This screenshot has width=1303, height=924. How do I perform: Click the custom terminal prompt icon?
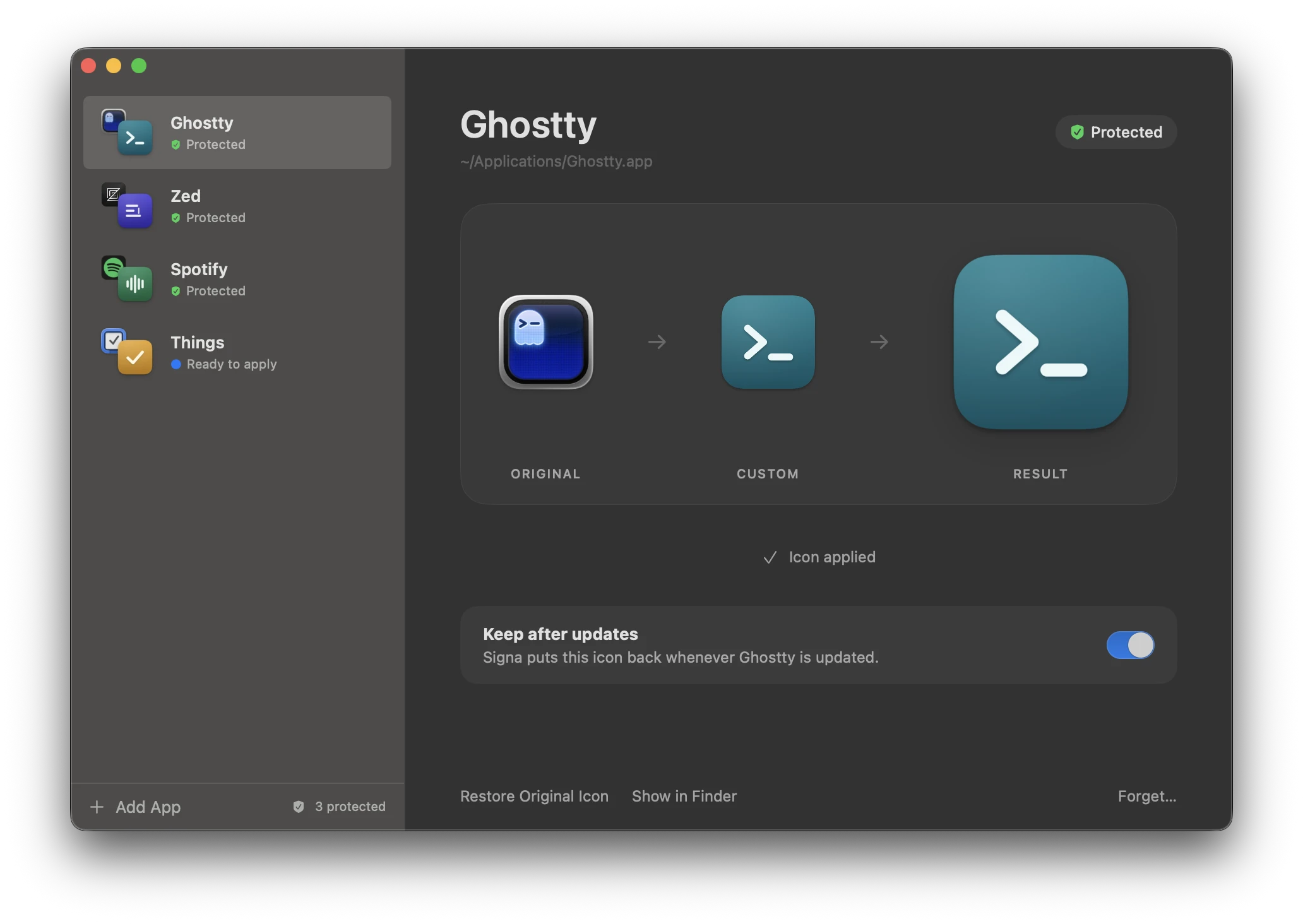(768, 341)
